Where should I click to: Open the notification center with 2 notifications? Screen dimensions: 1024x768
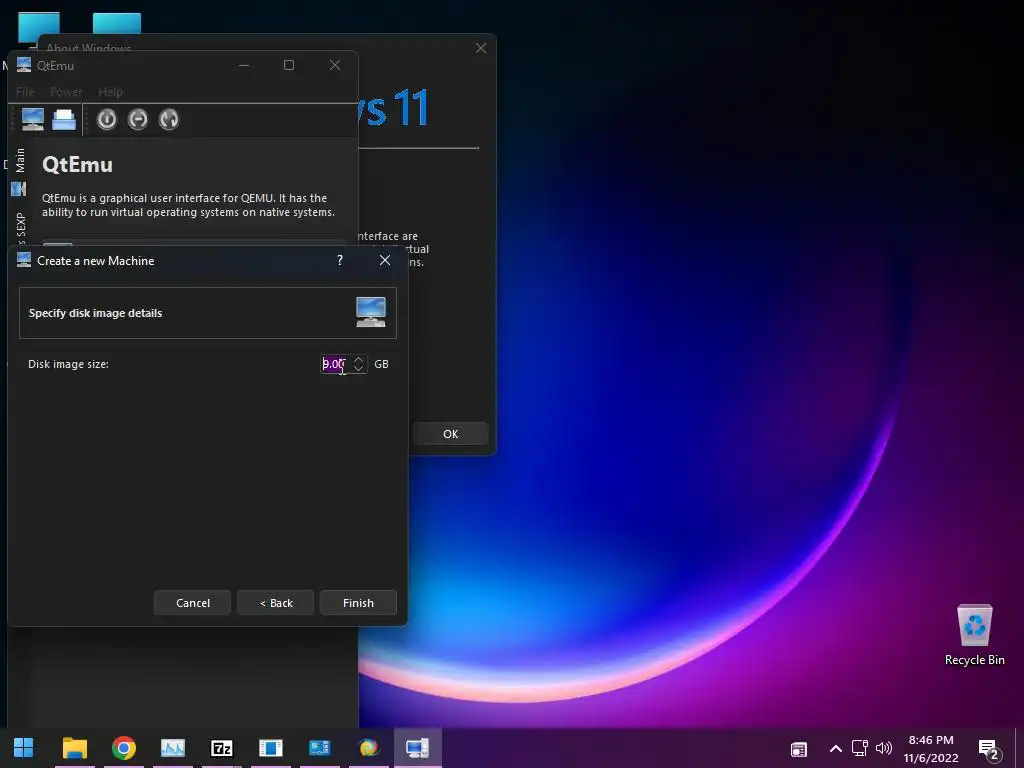click(989, 750)
